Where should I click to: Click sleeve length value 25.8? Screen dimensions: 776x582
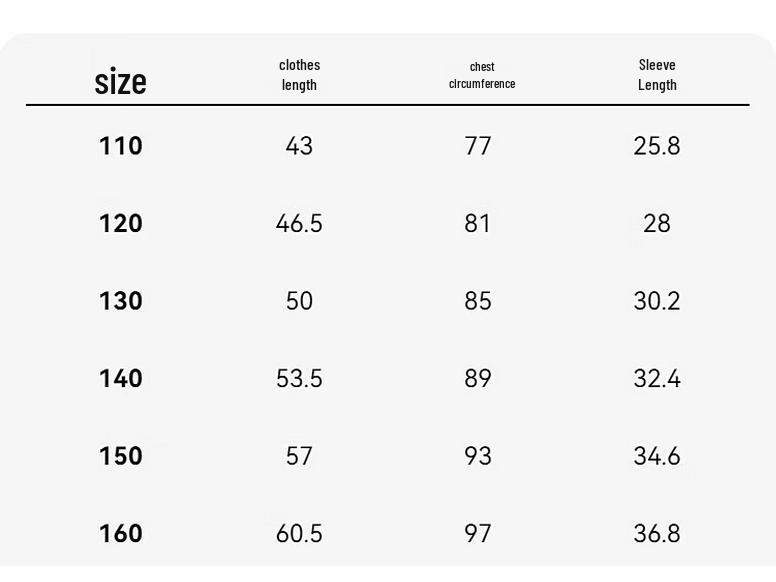[x=657, y=146]
